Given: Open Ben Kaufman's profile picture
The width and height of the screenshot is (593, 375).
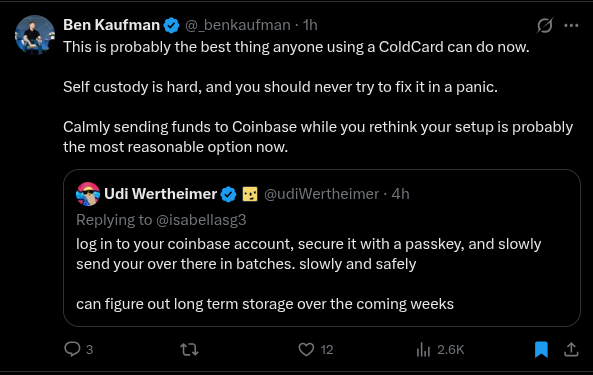Looking at the screenshot, I should [x=35, y=35].
